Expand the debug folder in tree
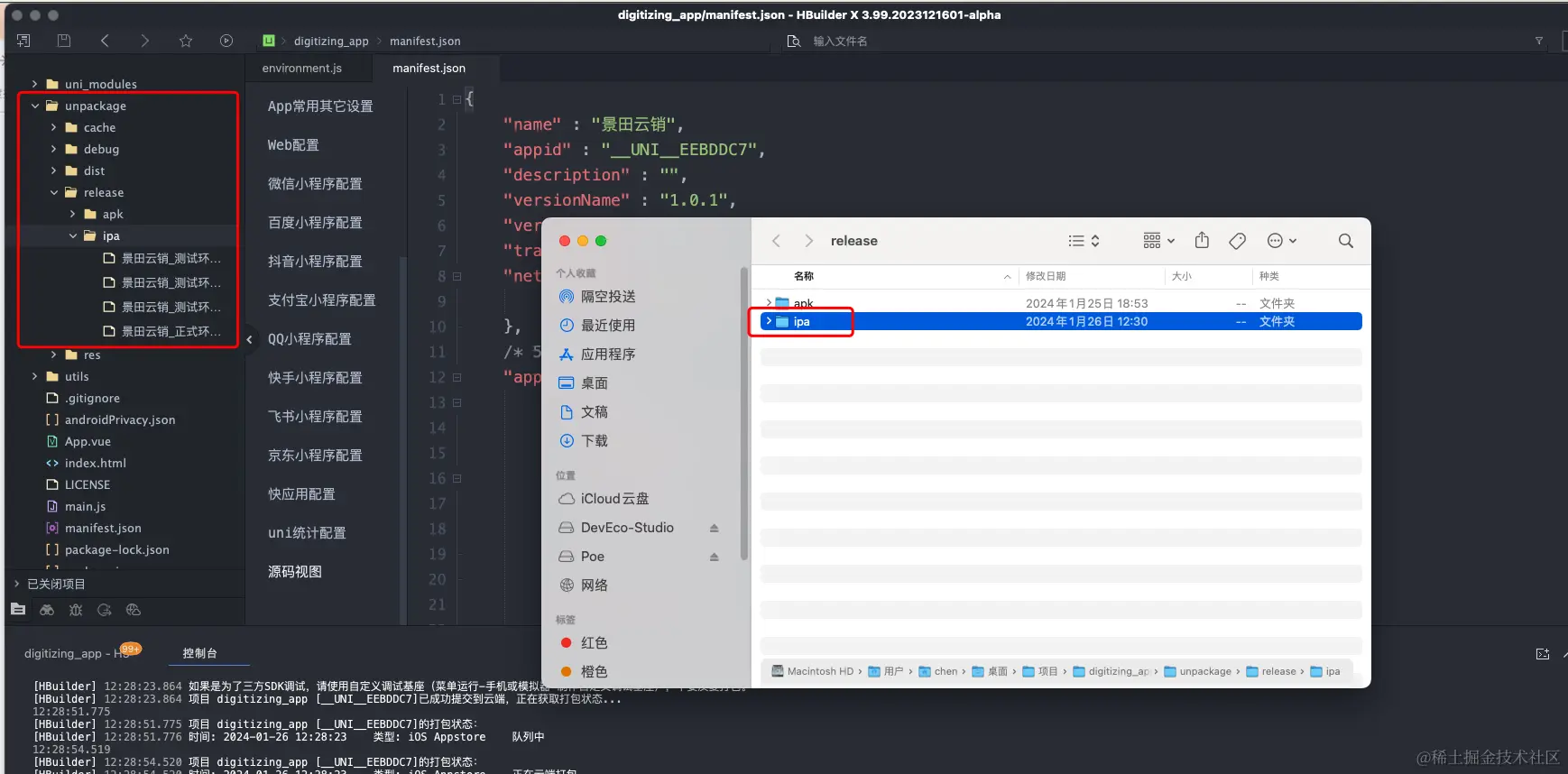 click(x=54, y=149)
